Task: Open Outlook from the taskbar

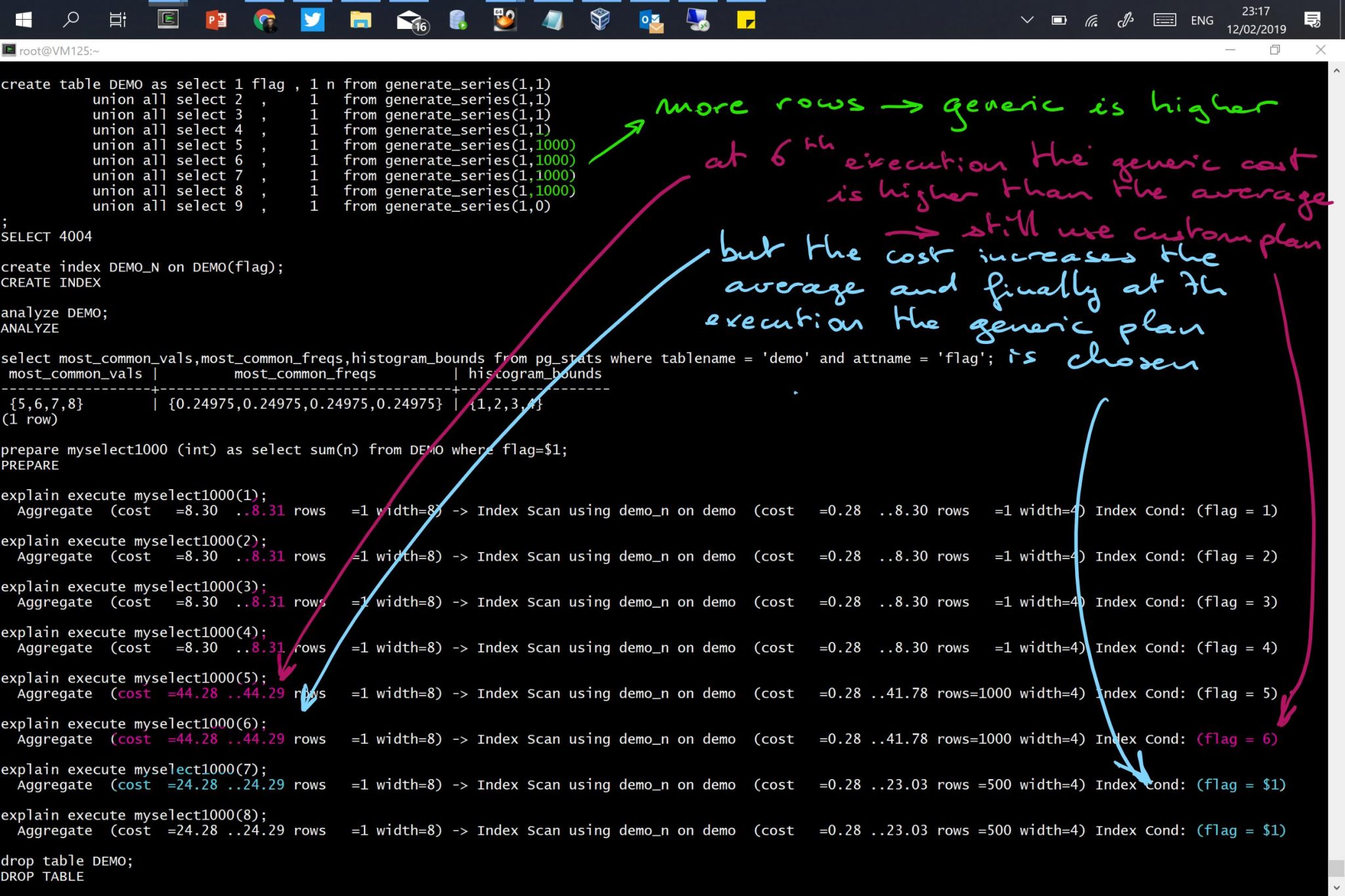Action: [x=649, y=20]
